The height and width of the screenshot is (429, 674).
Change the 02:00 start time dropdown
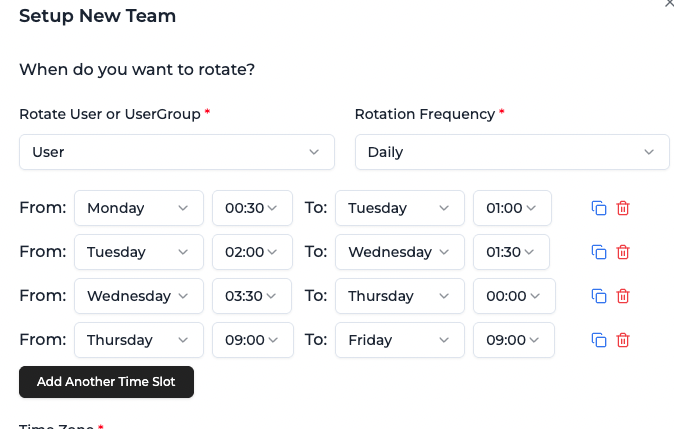tap(251, 252)
